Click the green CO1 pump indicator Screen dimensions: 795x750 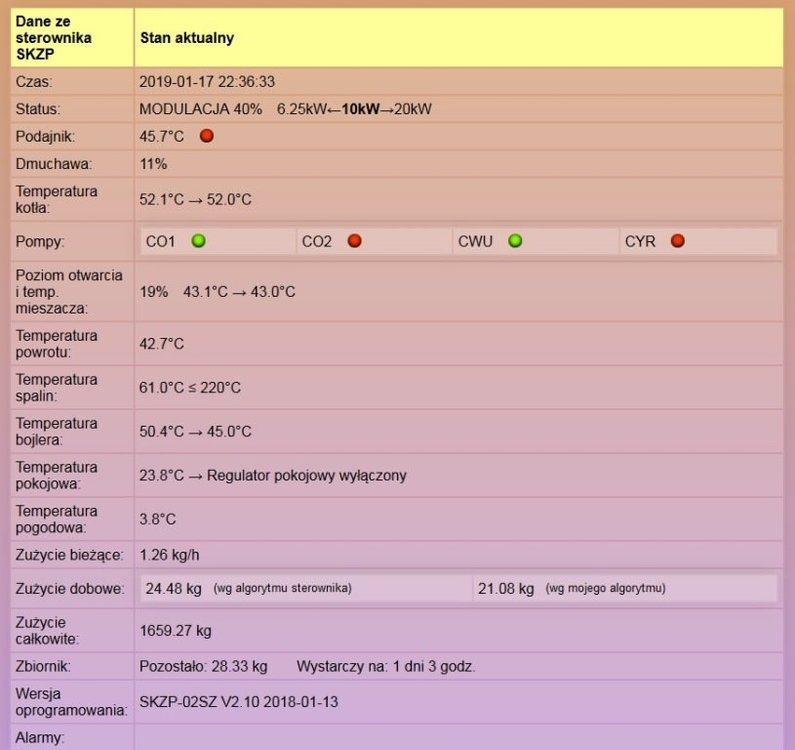pos(198,241)
